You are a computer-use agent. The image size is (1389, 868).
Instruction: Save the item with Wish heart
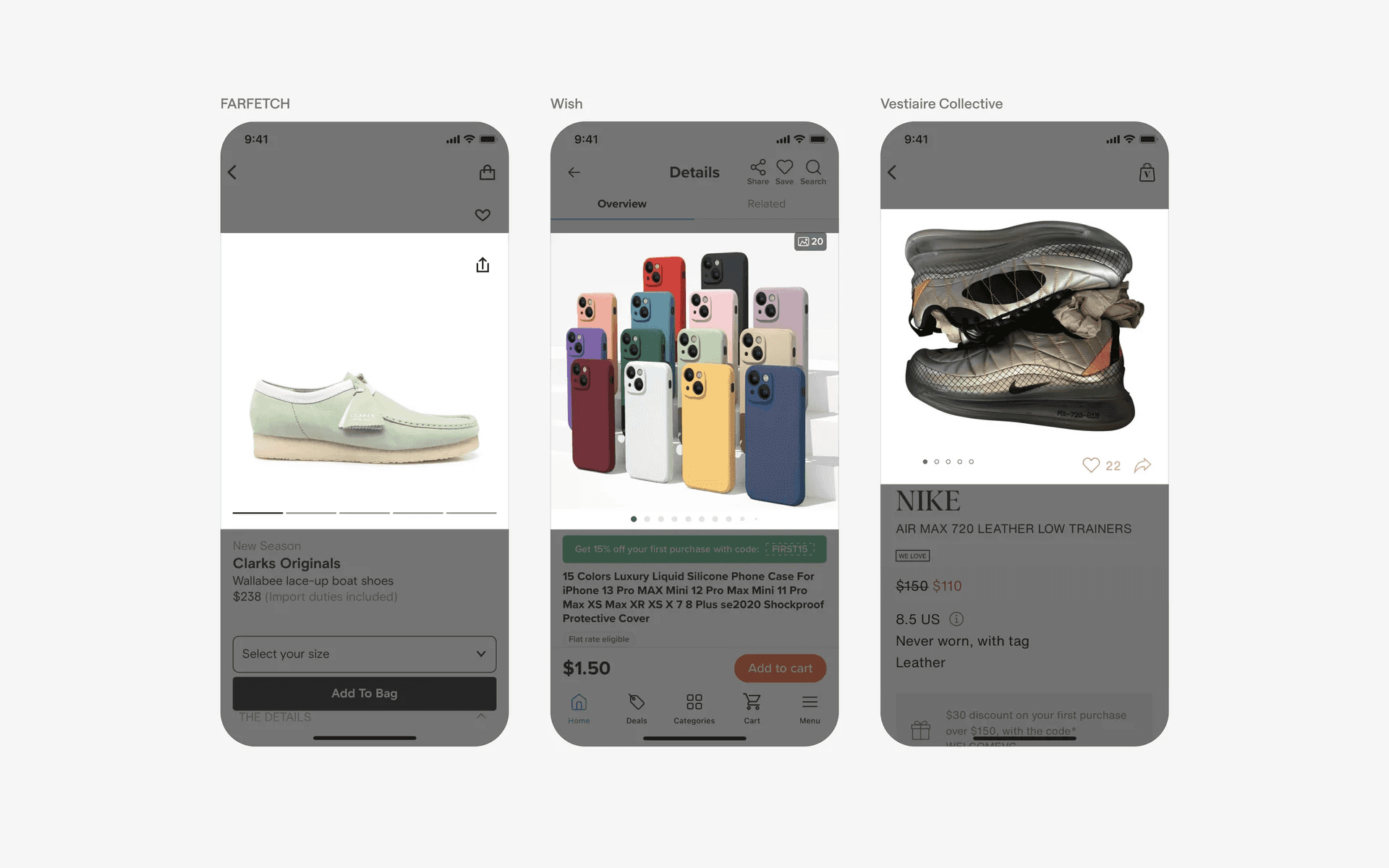coord(784,172)
